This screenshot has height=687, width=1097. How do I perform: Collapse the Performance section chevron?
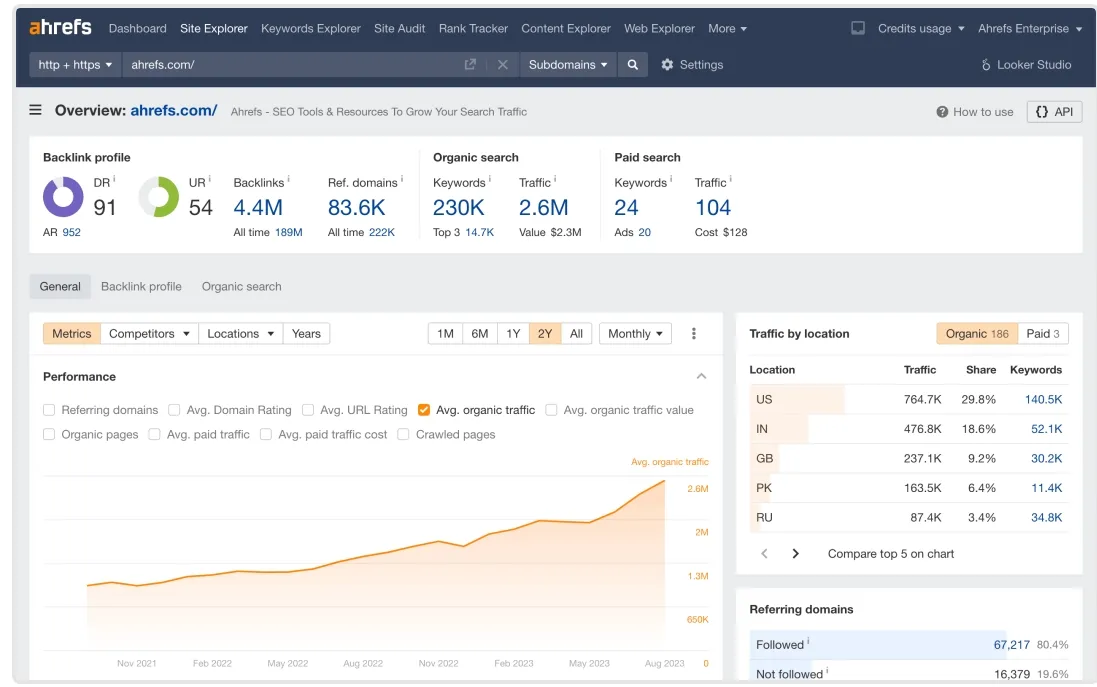pyautogui.click(x=701, y=376)
